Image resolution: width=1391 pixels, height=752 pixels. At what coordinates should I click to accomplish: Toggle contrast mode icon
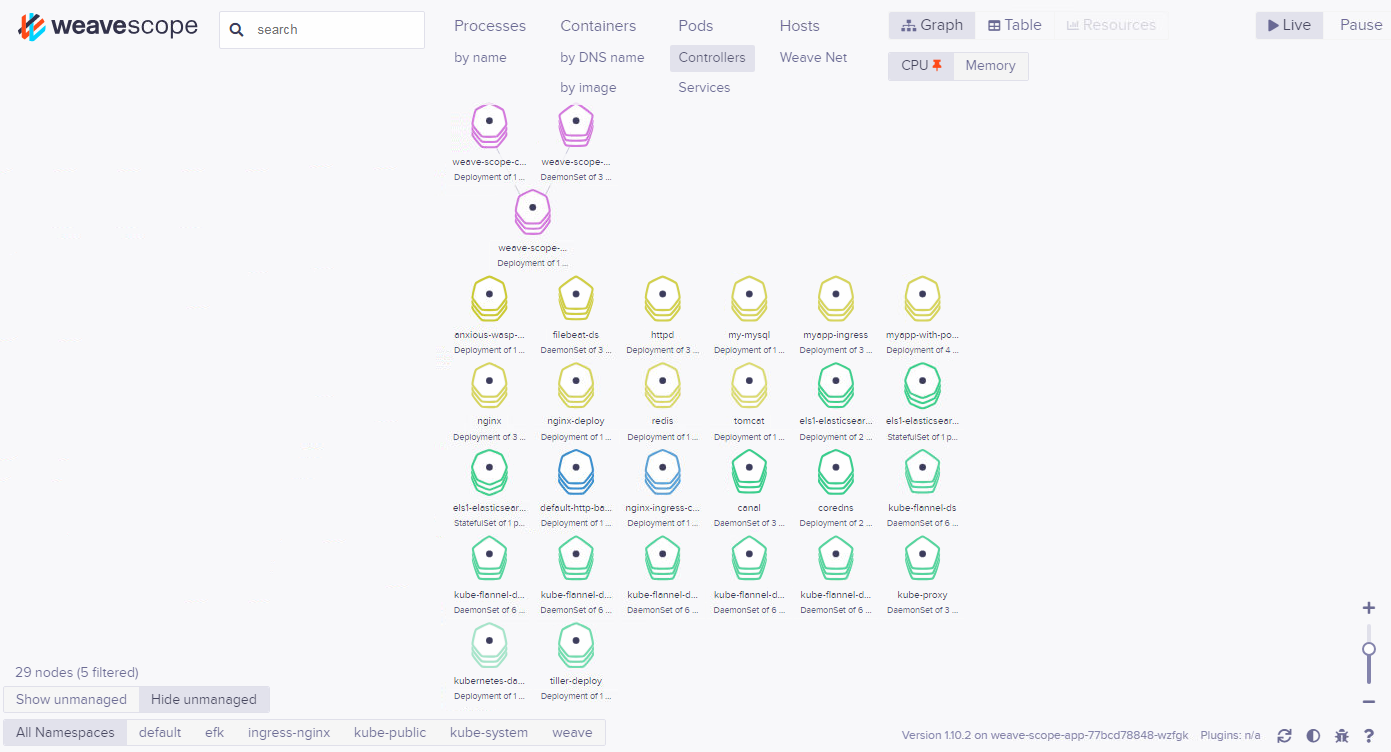[1313, 735]
